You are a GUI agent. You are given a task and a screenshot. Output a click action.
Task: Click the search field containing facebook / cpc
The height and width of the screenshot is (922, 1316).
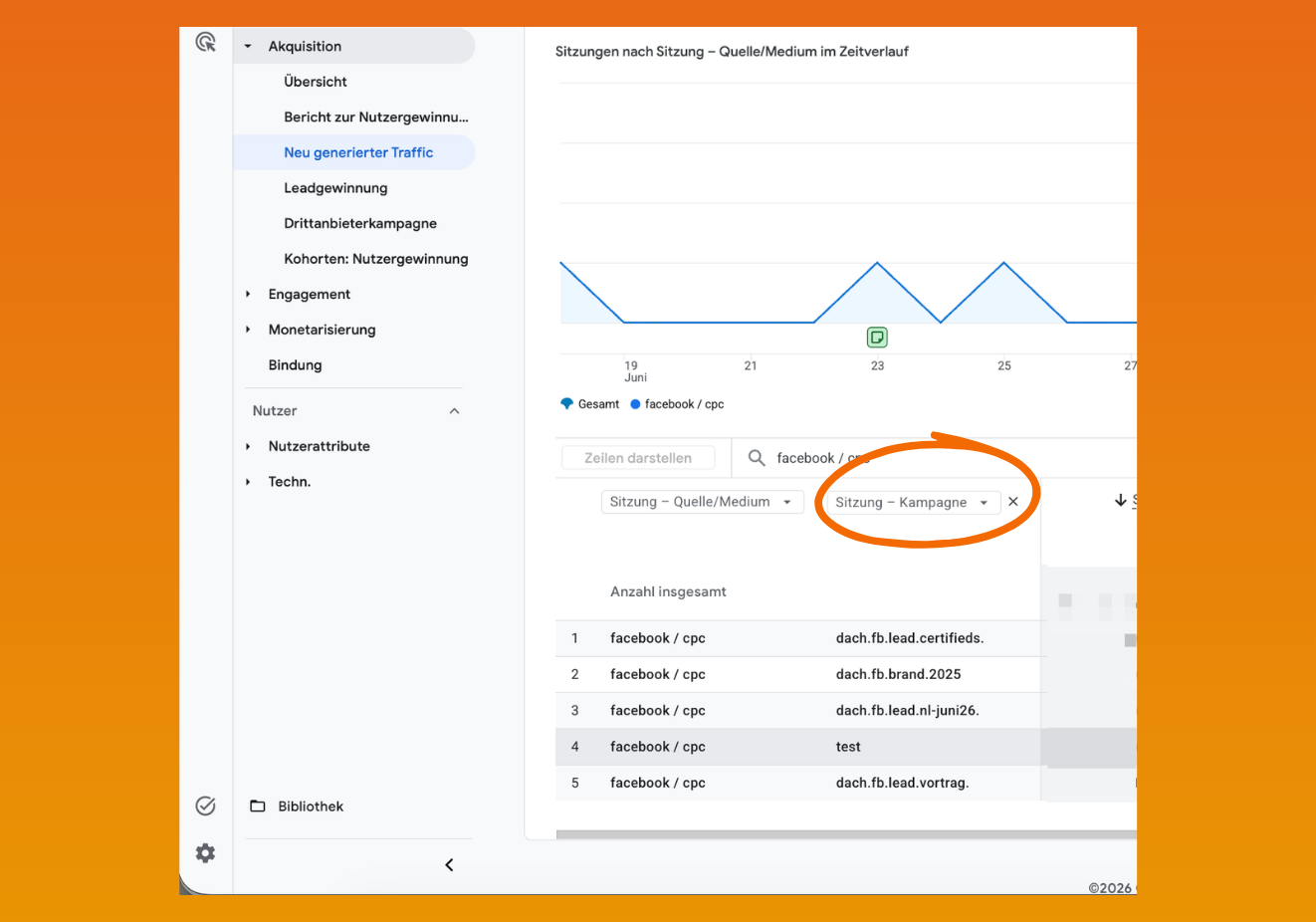point(936,458)
